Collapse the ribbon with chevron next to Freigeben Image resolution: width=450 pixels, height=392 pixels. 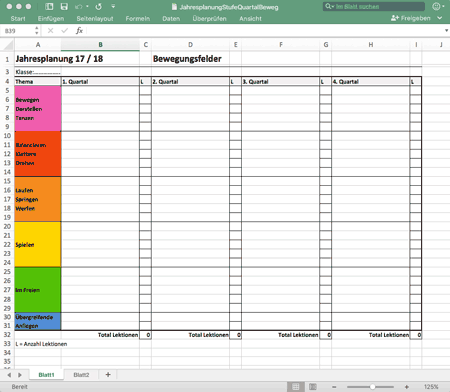pos(440,18)
